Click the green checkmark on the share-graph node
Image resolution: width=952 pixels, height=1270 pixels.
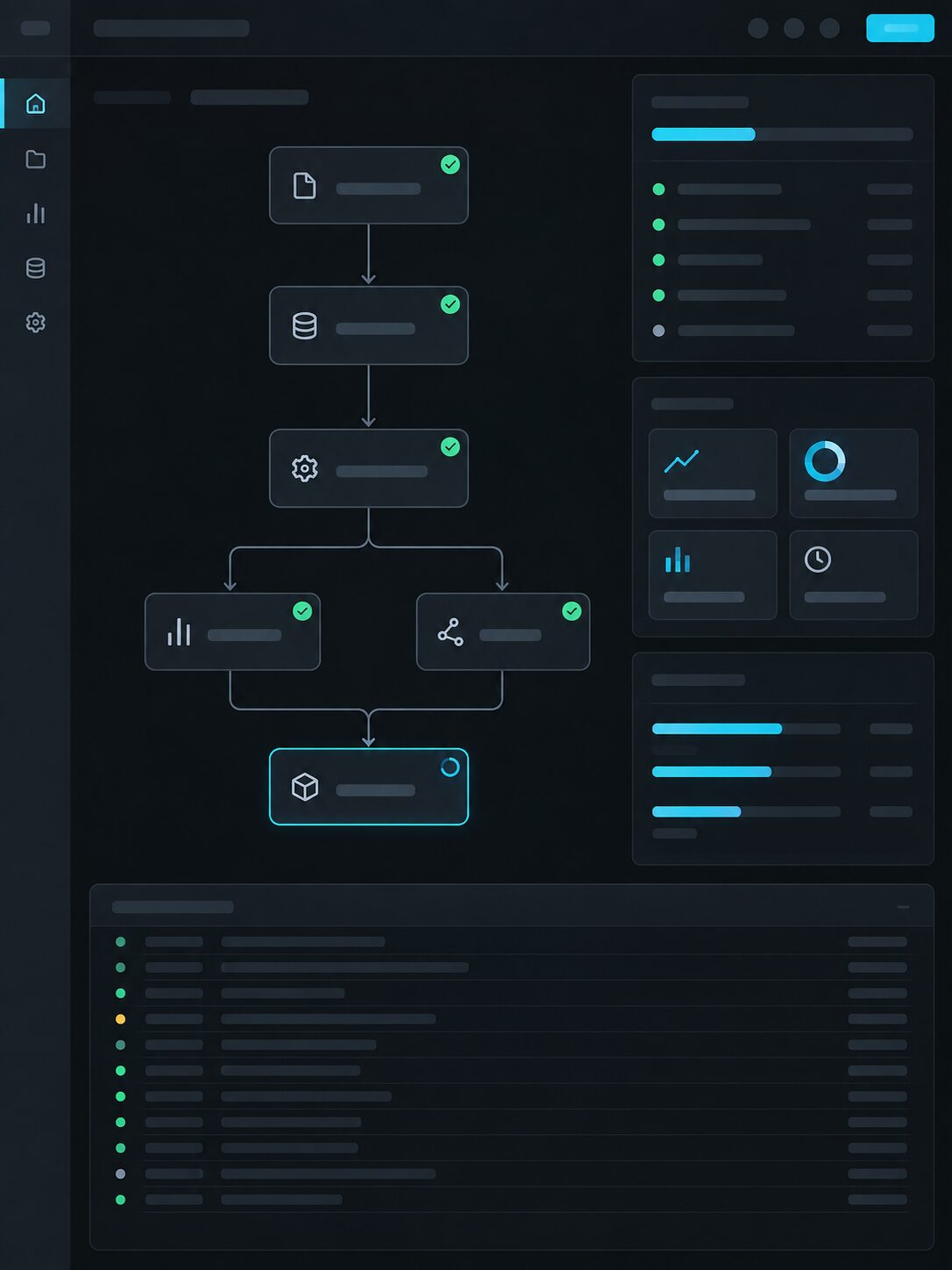[x=572, y=610]
